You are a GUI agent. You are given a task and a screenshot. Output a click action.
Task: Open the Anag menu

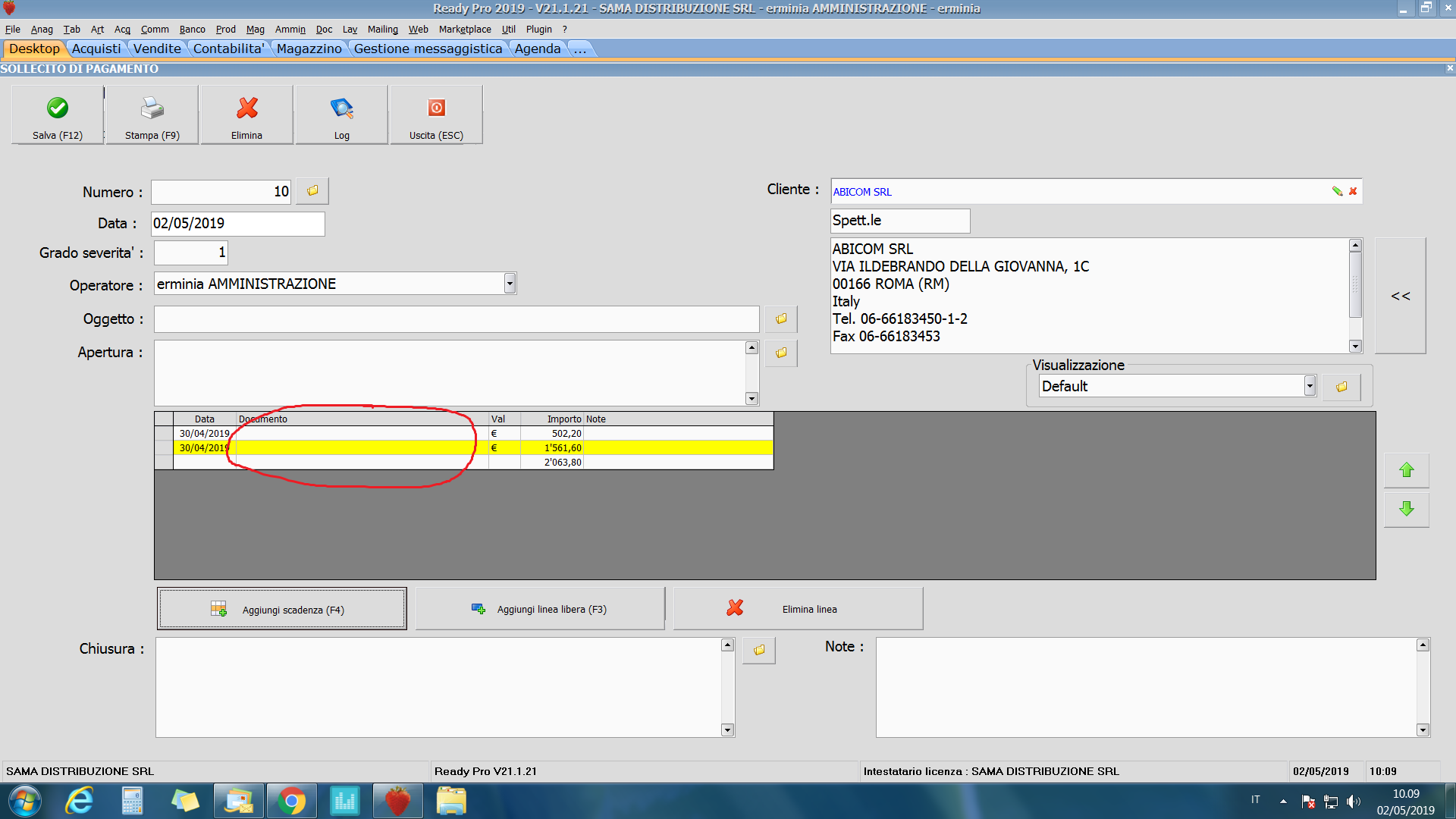coord(42,30)
